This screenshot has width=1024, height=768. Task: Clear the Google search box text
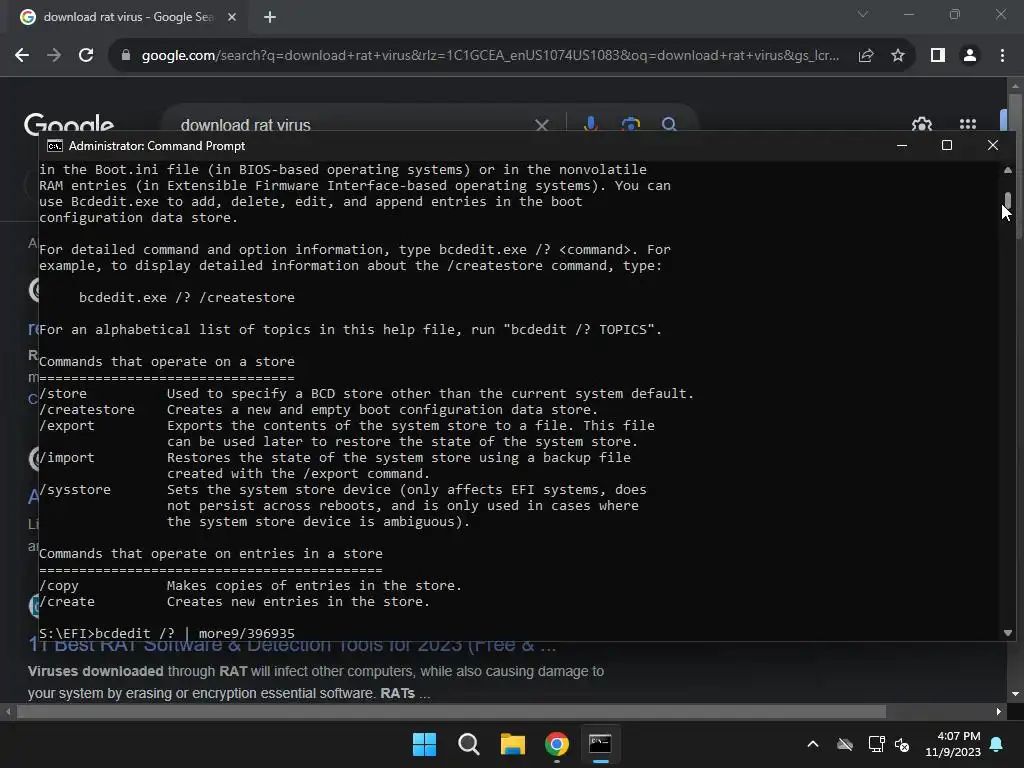(541, 124)
